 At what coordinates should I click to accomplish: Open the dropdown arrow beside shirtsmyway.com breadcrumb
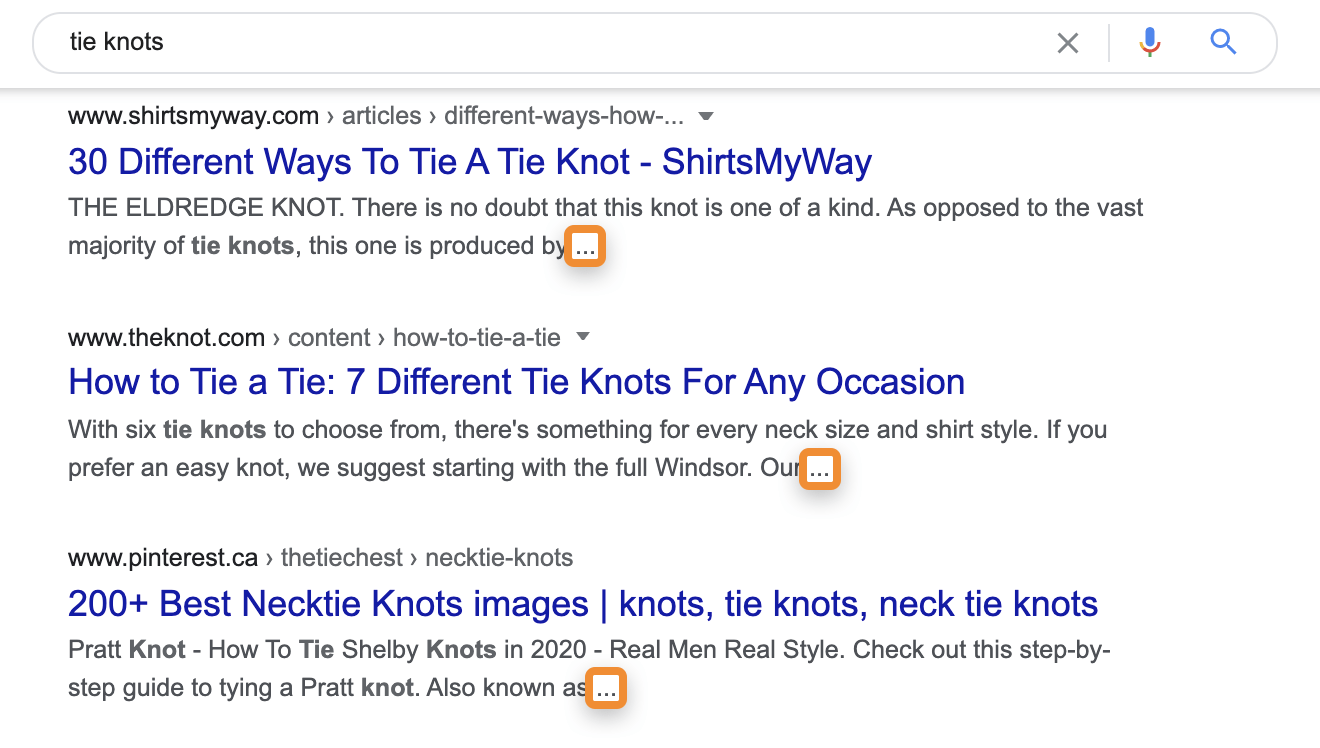[x=706, y=116]
